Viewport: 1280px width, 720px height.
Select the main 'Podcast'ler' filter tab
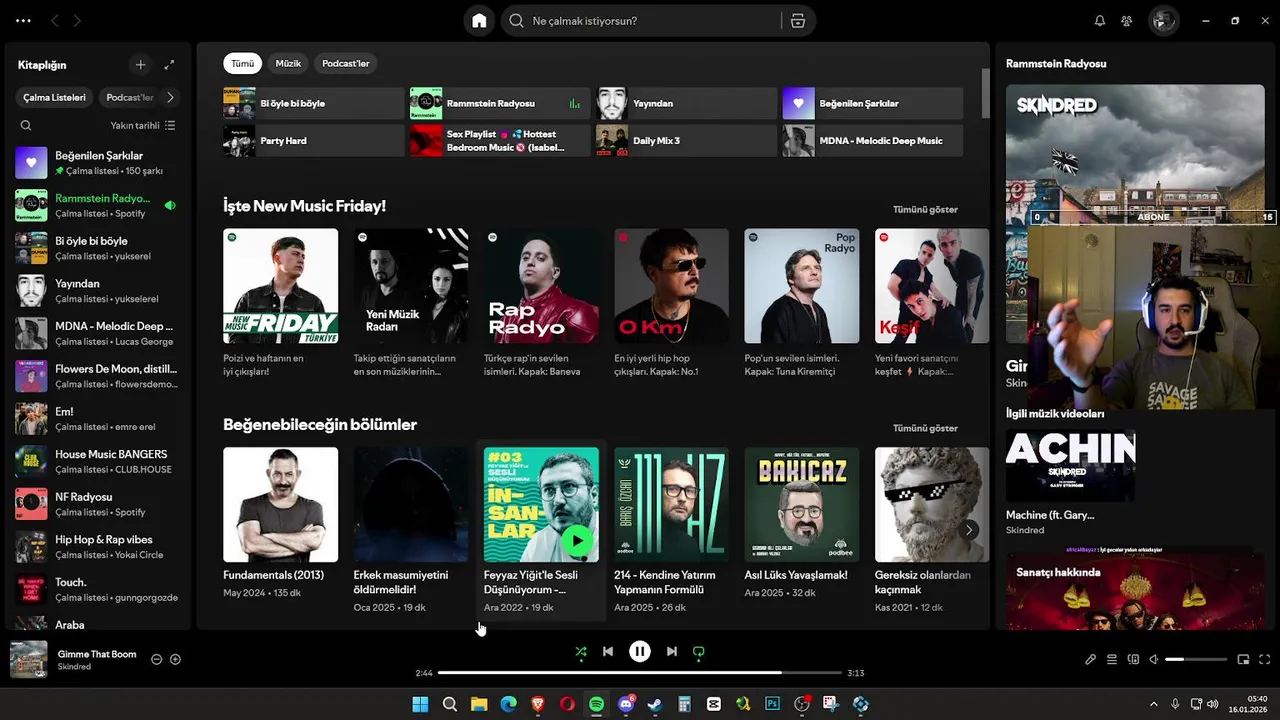click(345, 64)
